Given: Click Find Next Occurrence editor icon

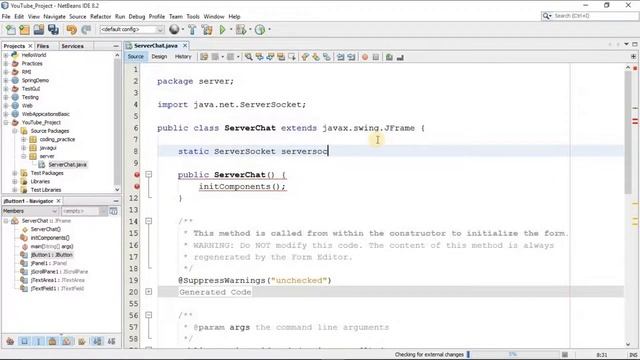Looking at the screenshot, I should coord(270,57).
